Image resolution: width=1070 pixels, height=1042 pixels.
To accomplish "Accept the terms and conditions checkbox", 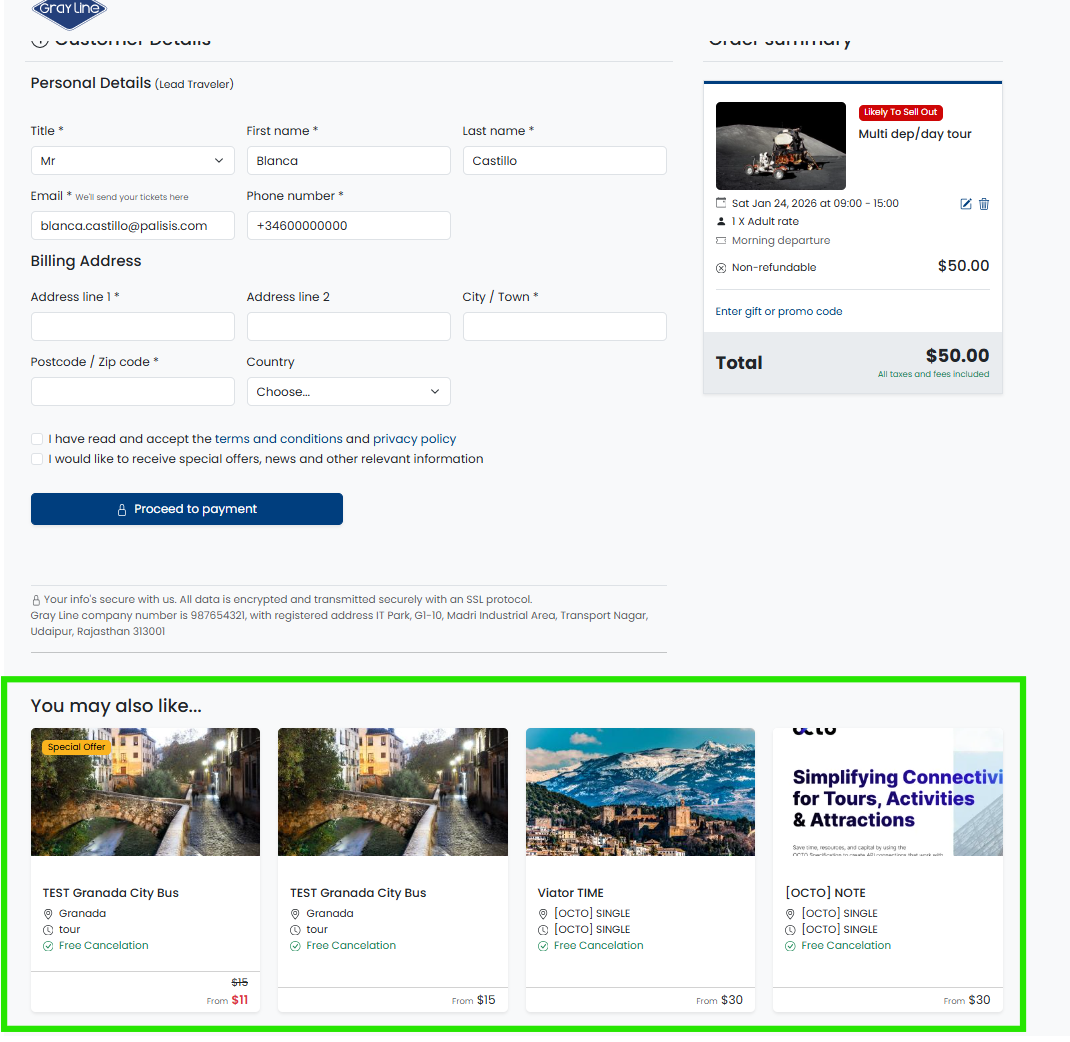I will pos(37,439).
